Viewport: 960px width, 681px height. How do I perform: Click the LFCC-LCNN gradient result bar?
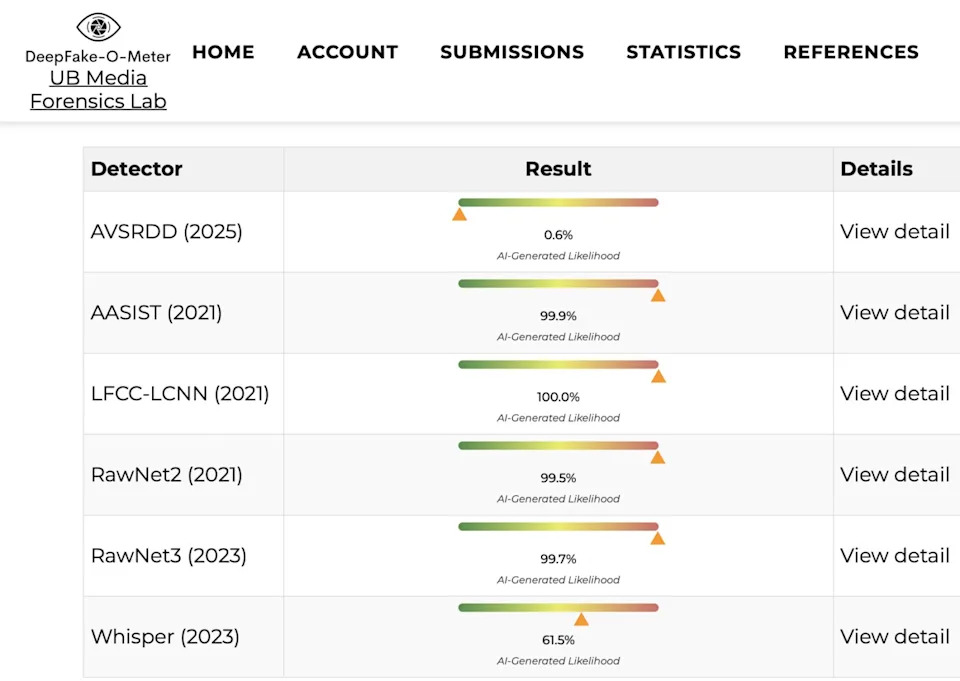[557, 364]
